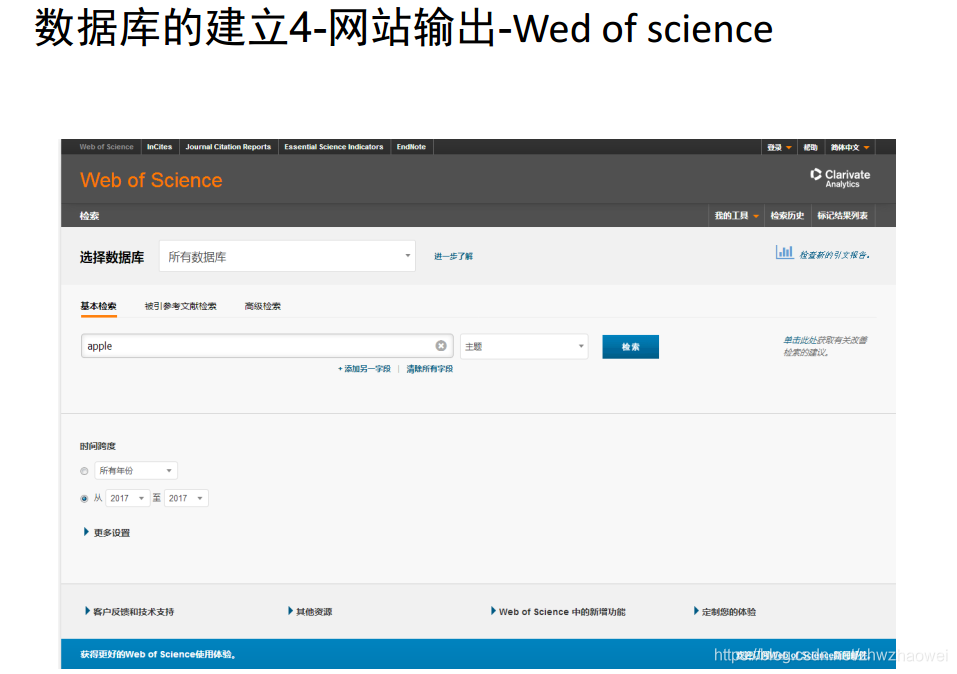Open EndNote in top navigation
Image resolution: width=957 pixels, height=674 pixels.
click(411, 147)
